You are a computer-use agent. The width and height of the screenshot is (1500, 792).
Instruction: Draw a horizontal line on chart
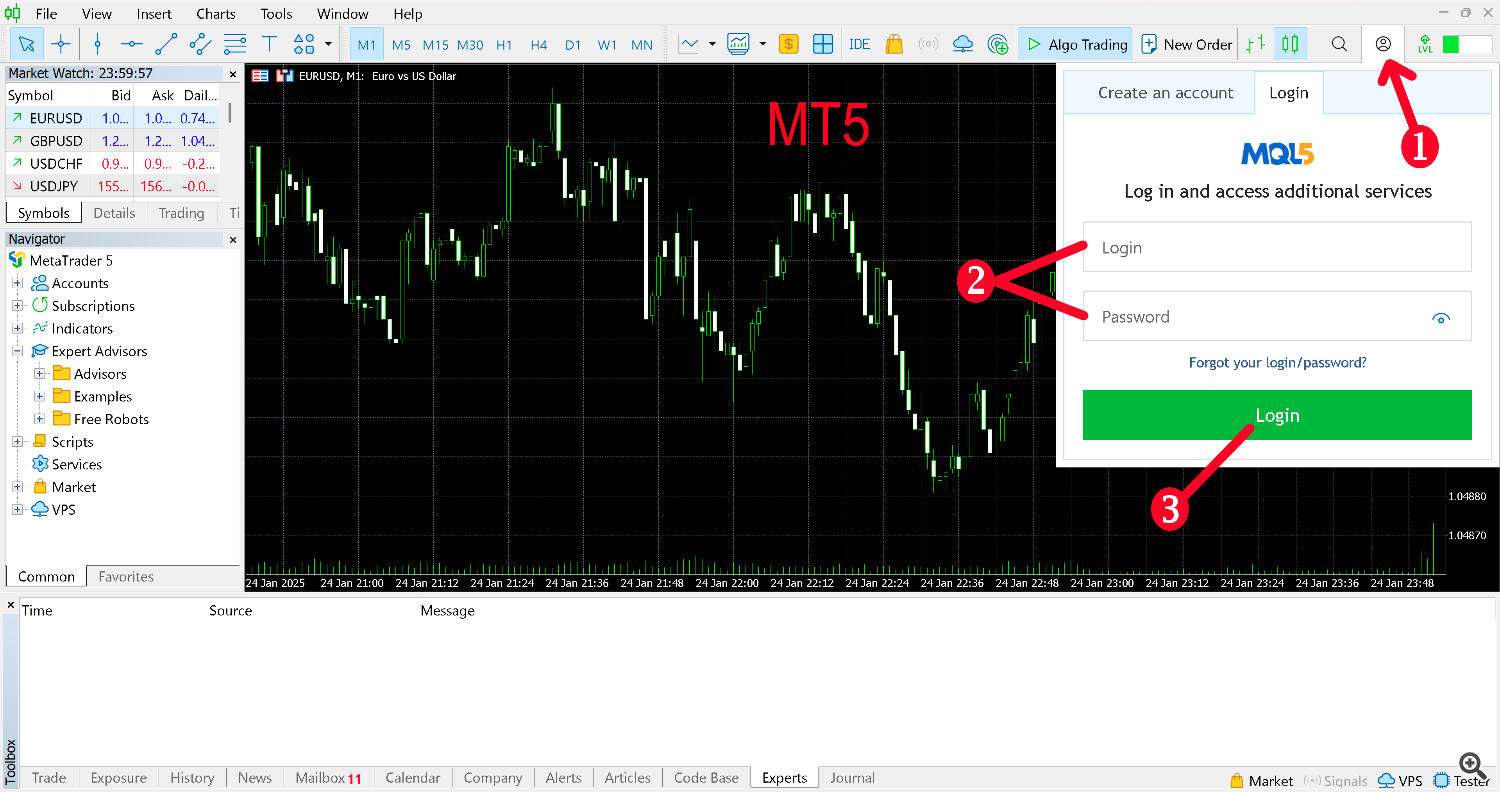131,44
